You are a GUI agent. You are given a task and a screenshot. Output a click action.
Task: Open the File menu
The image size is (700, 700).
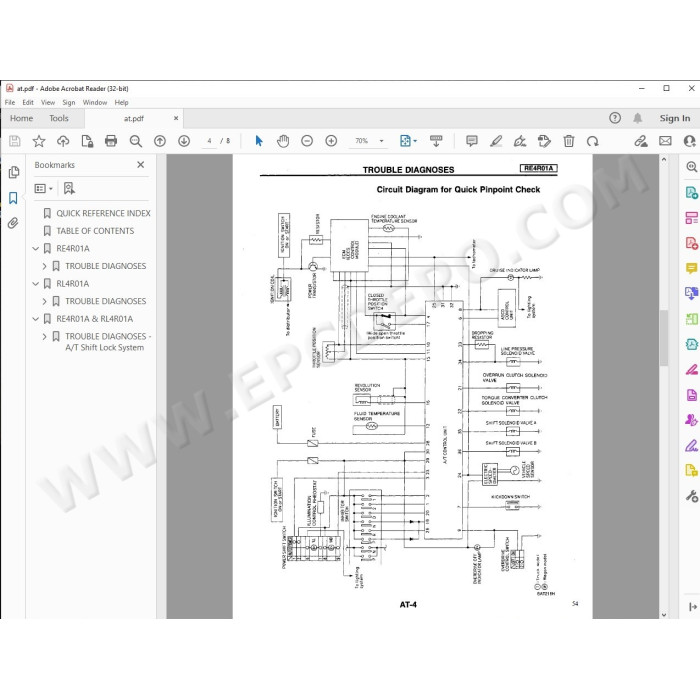pyautogui.click(x=10, y=103)
